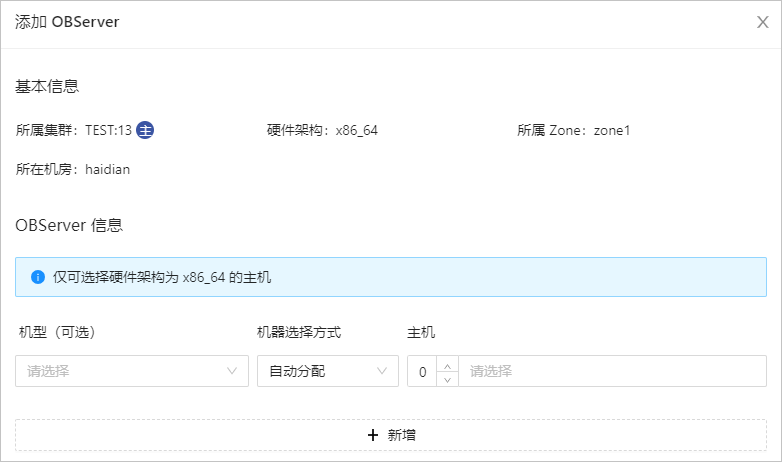
Task: Decrease the host count with down arrow
Action: coord(447,379)
